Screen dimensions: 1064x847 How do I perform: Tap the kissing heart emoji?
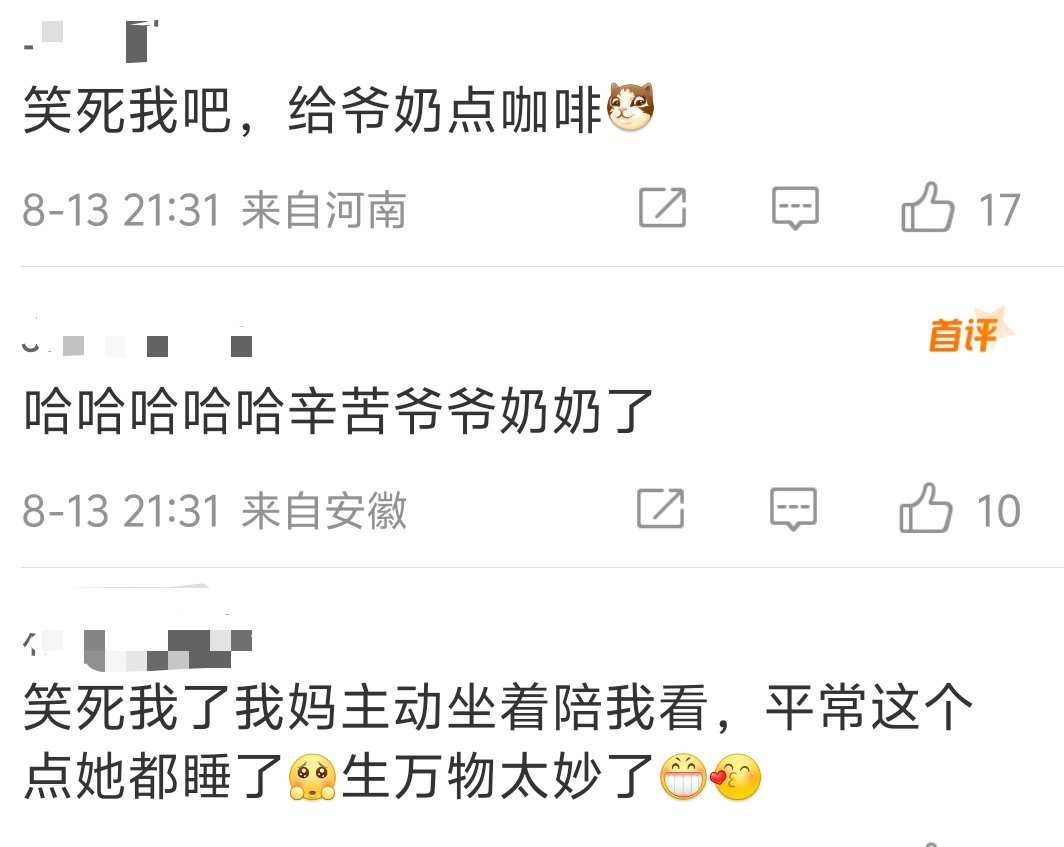[736, 776]
